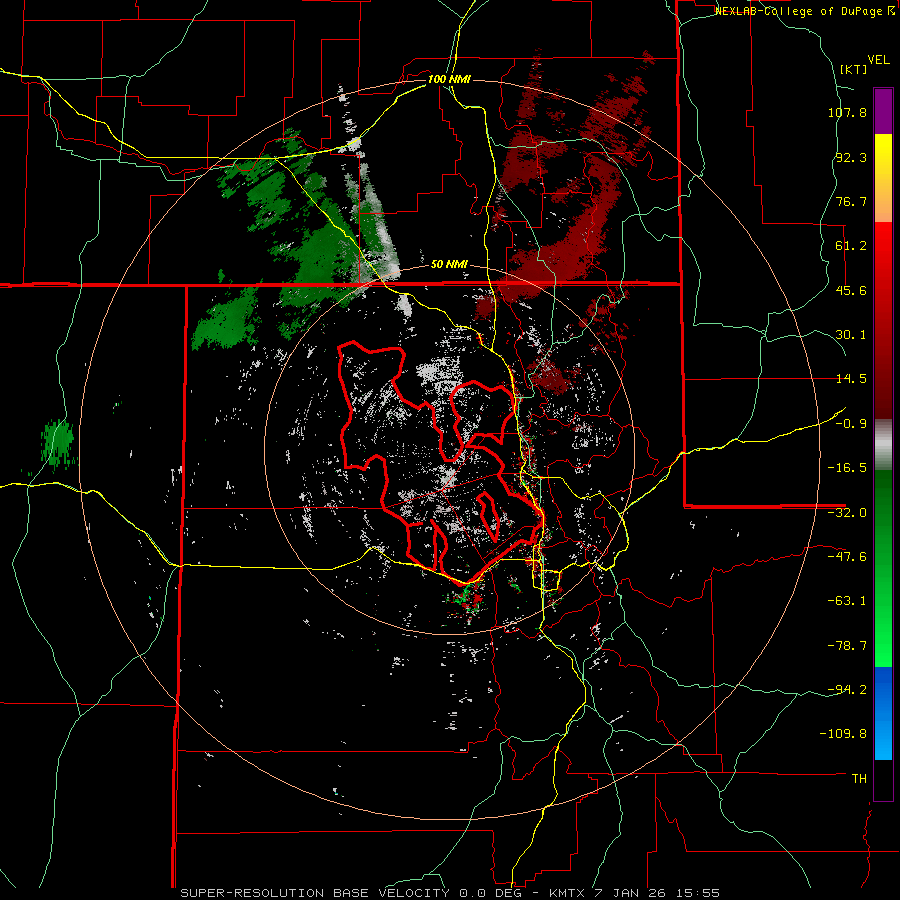Viewport: 900px width, 900px height.
Task: Click the NEXLAB-College of DuPage label
Action: (x=805, y=11)
